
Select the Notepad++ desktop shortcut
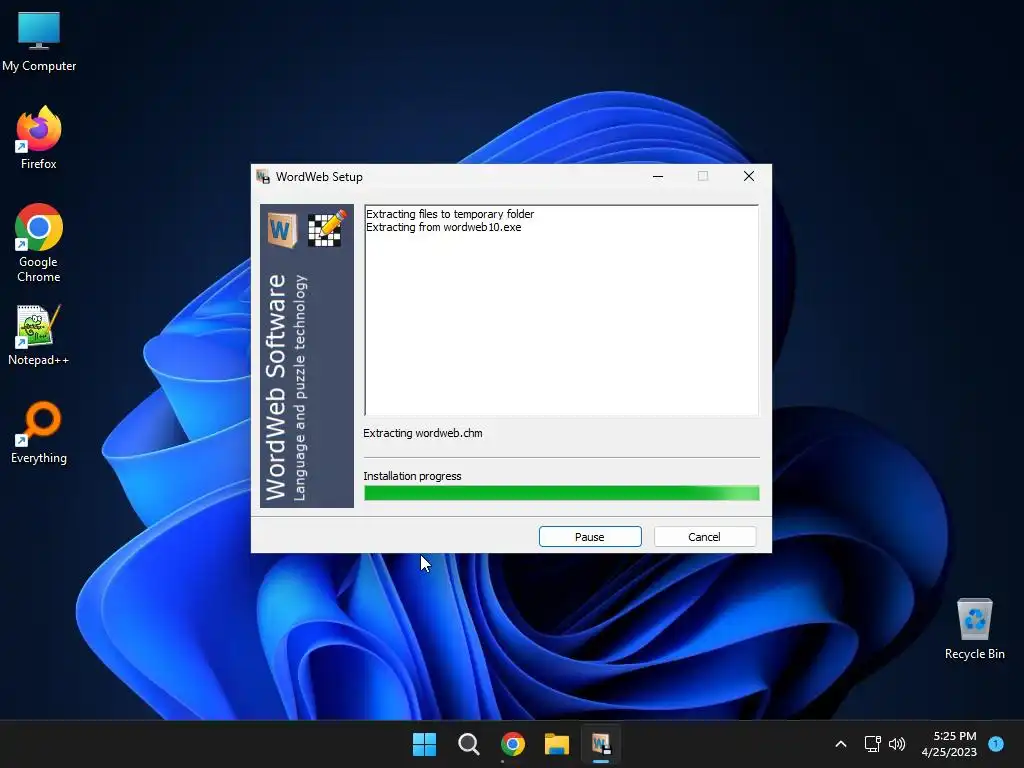39,335
